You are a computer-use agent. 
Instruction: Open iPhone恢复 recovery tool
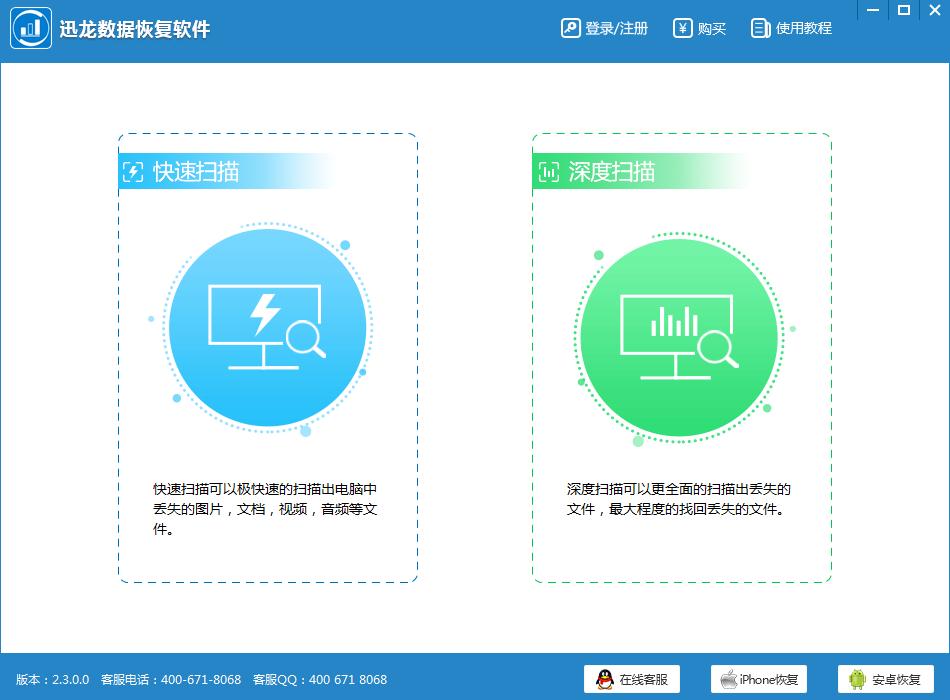pyautogui.click(x=759, y=679)
